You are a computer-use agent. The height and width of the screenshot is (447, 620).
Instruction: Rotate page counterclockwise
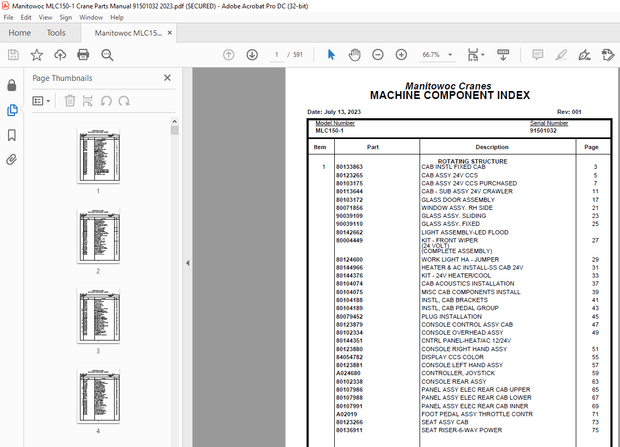click(106, 101)
